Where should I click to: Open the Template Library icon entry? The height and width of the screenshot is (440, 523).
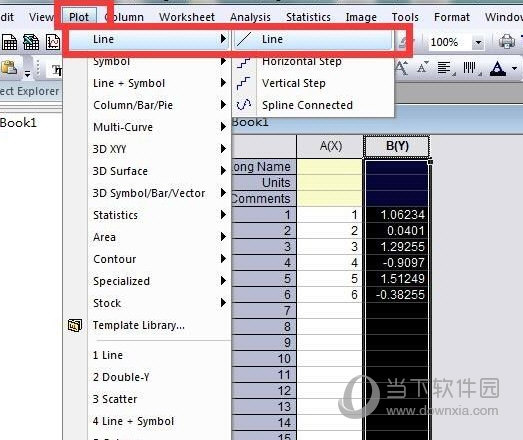75,325
